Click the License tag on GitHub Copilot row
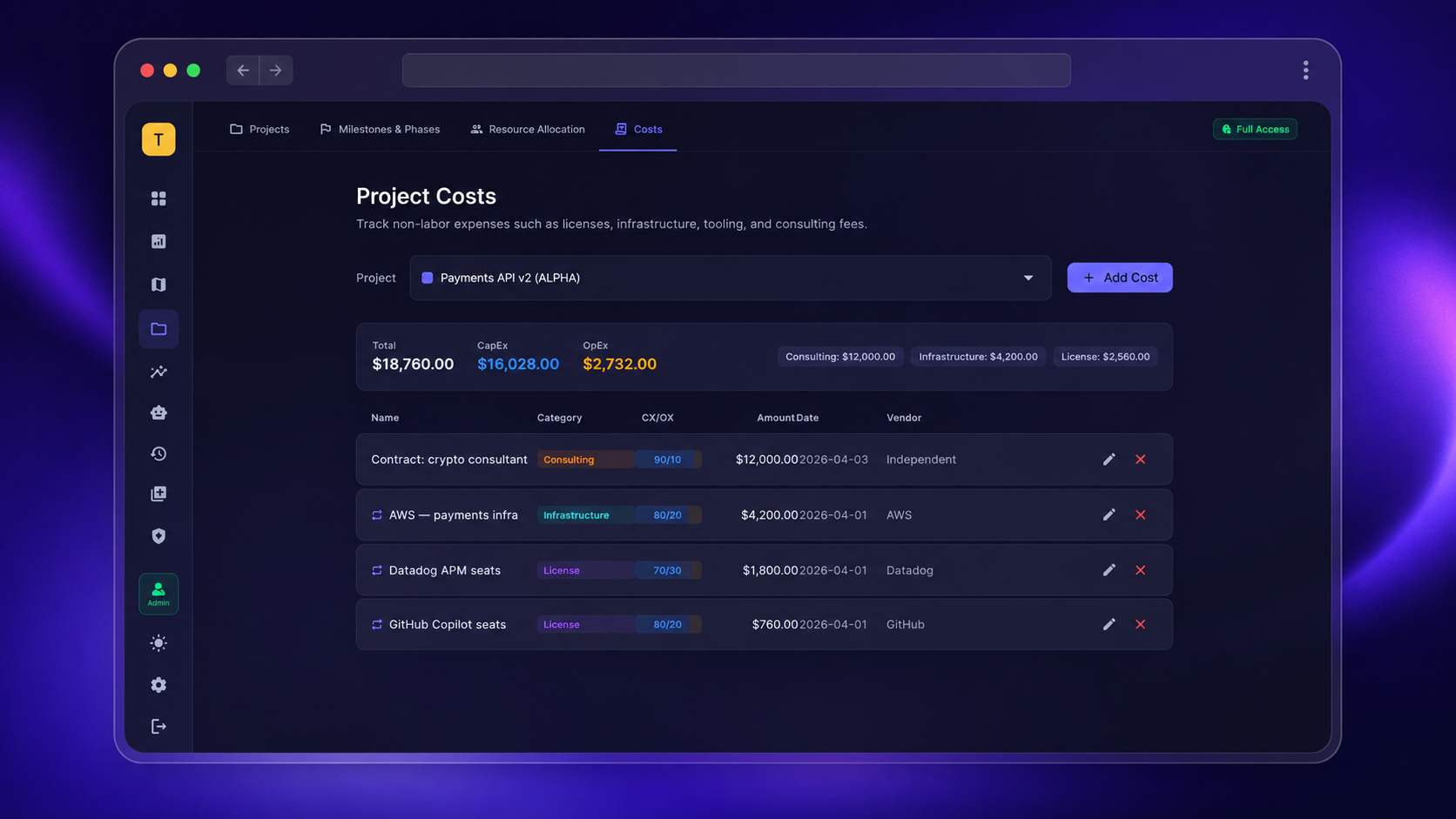 [584, 624]
